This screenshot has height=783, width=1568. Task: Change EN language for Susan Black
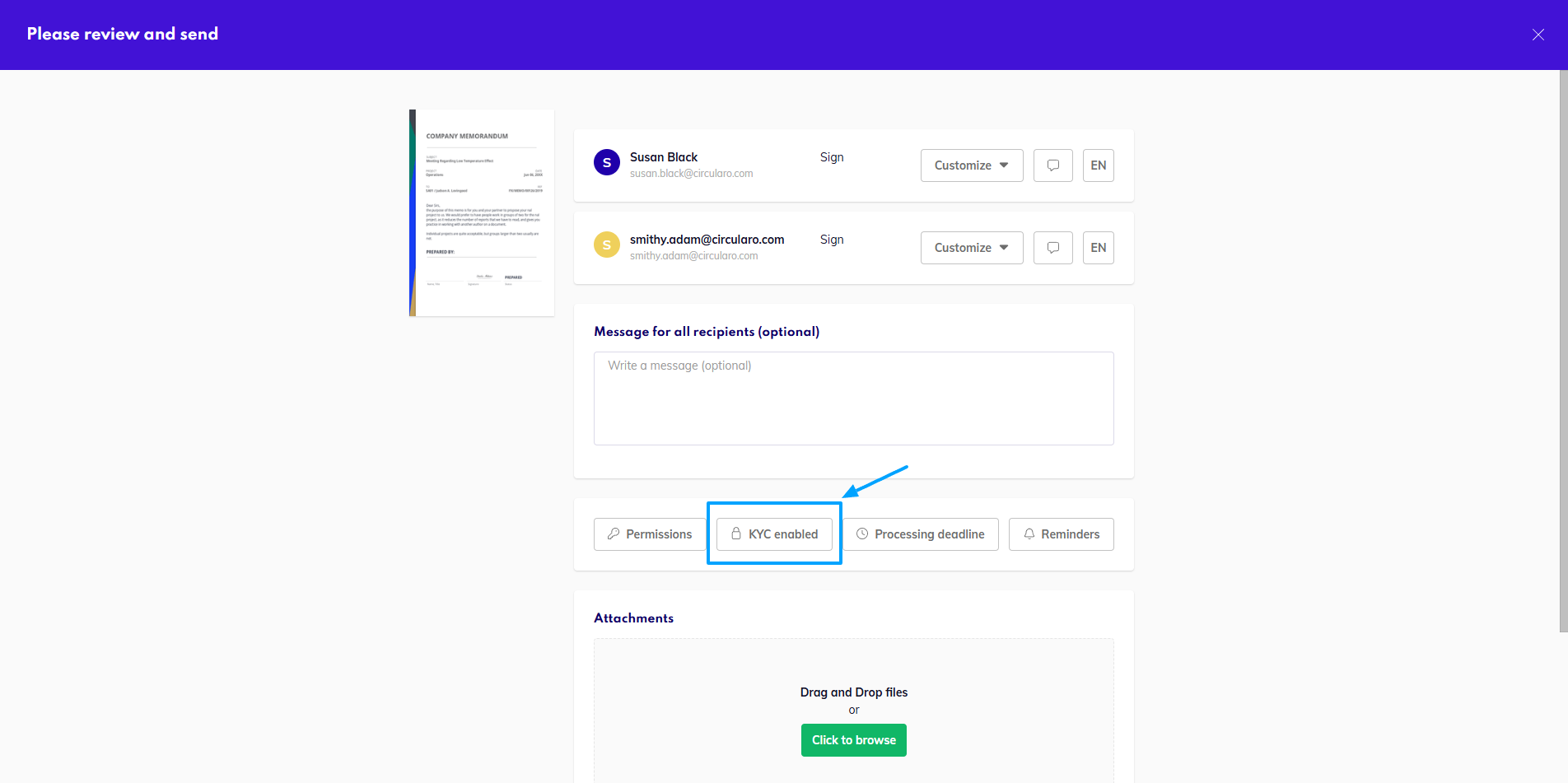click(x=1098, y=165)
